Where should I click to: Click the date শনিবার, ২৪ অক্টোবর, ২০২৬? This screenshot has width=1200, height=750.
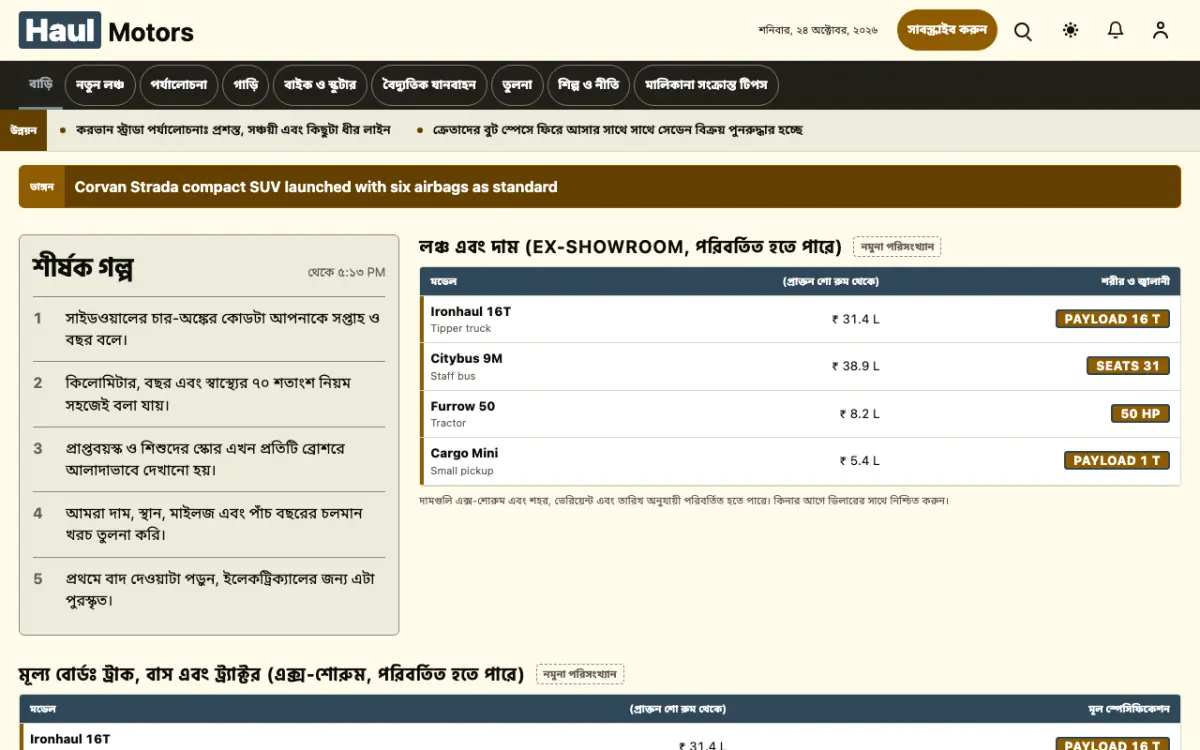818,31
